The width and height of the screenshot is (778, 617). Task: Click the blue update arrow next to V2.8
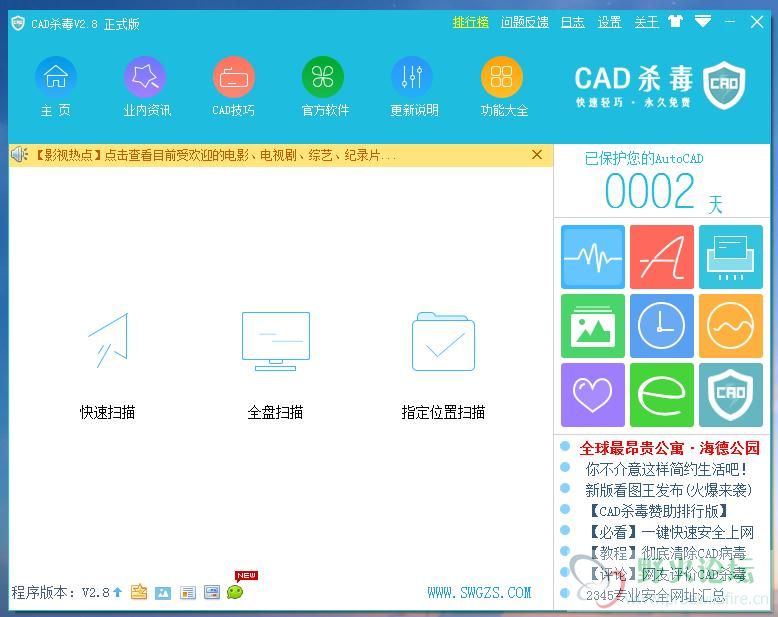pyautogui.click(x=117, y=592)
